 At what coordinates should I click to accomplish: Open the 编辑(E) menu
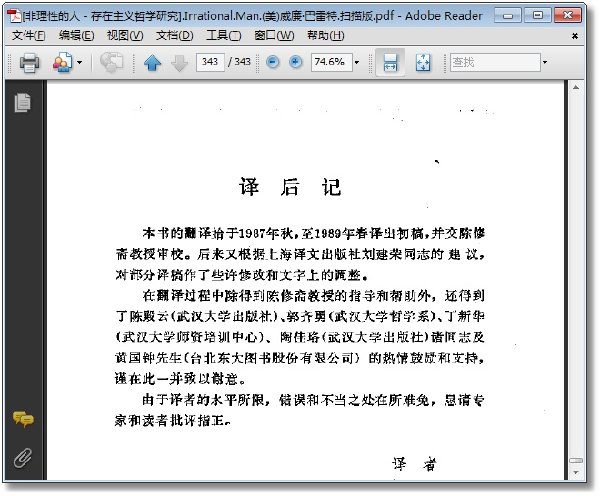[x=76, y=36]
